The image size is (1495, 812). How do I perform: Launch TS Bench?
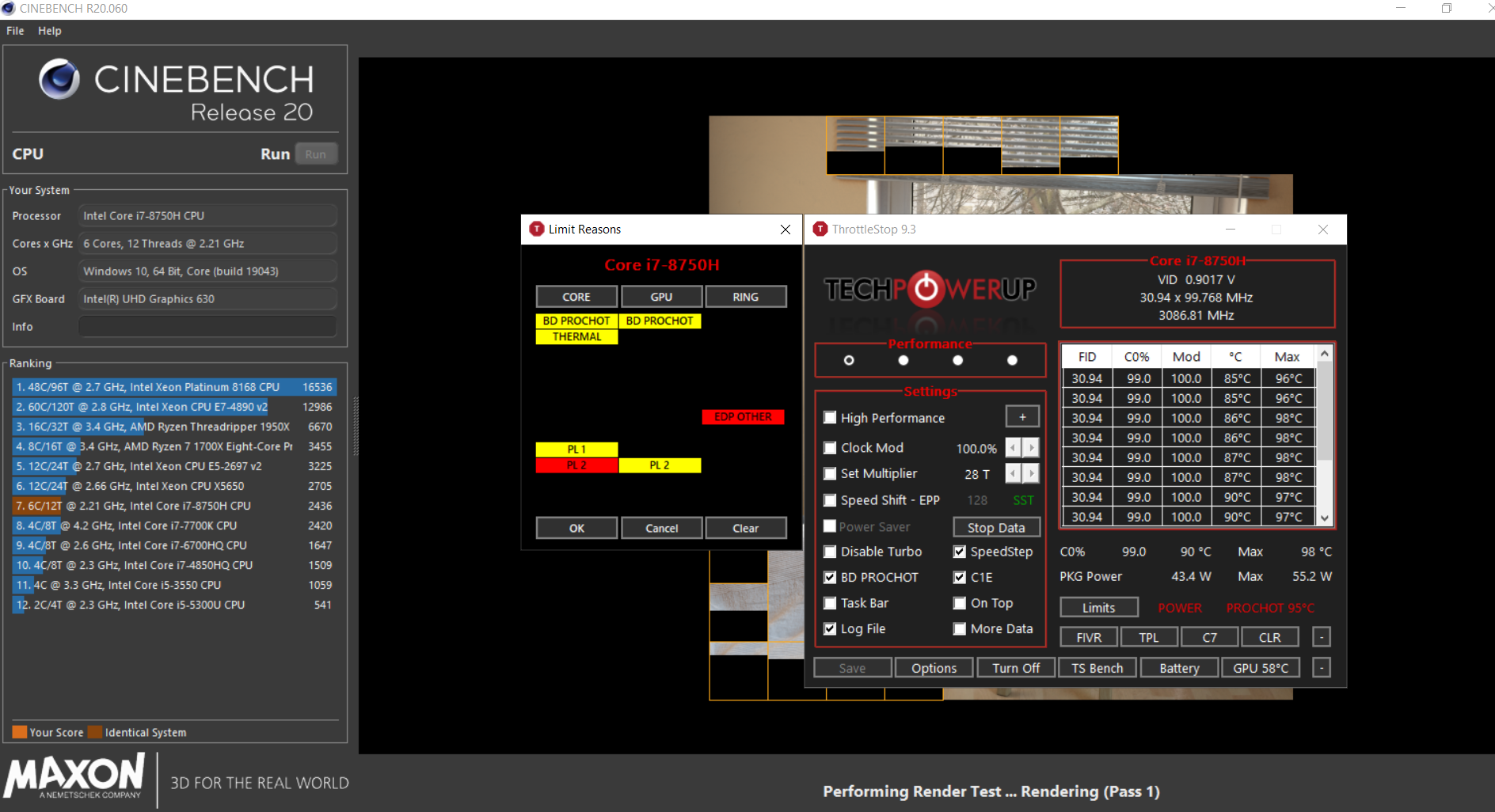click(x=1097, y=668)
